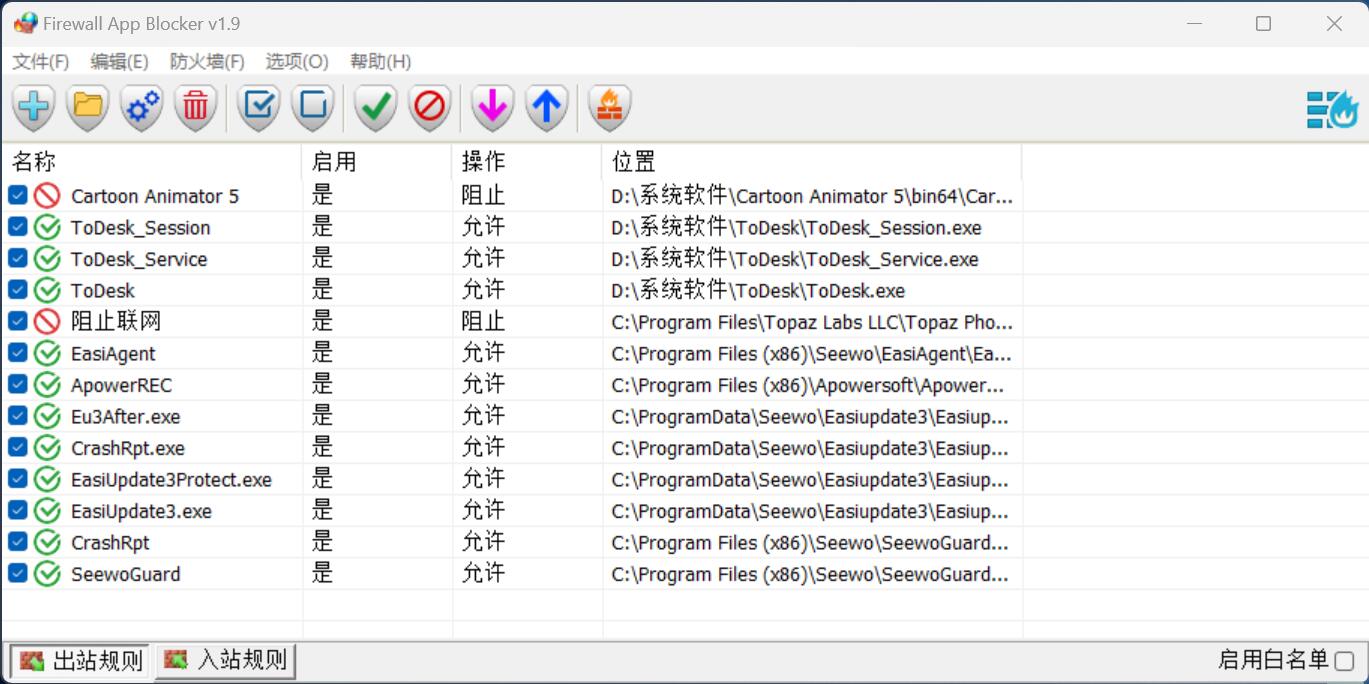1369x684 pixels.
Task: Click the green checkmark Allow icon
Action: click(376, 106)
